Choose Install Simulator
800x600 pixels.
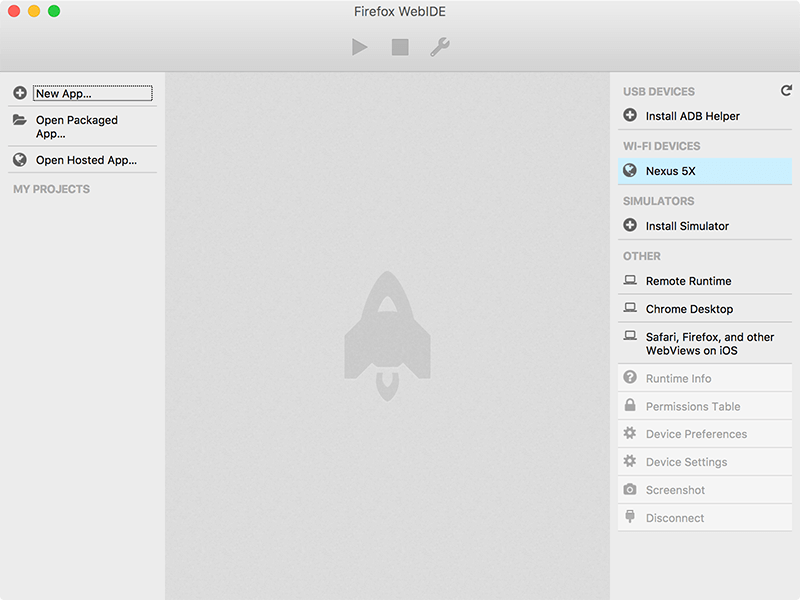pyautogui.click(x=687, y=226)
